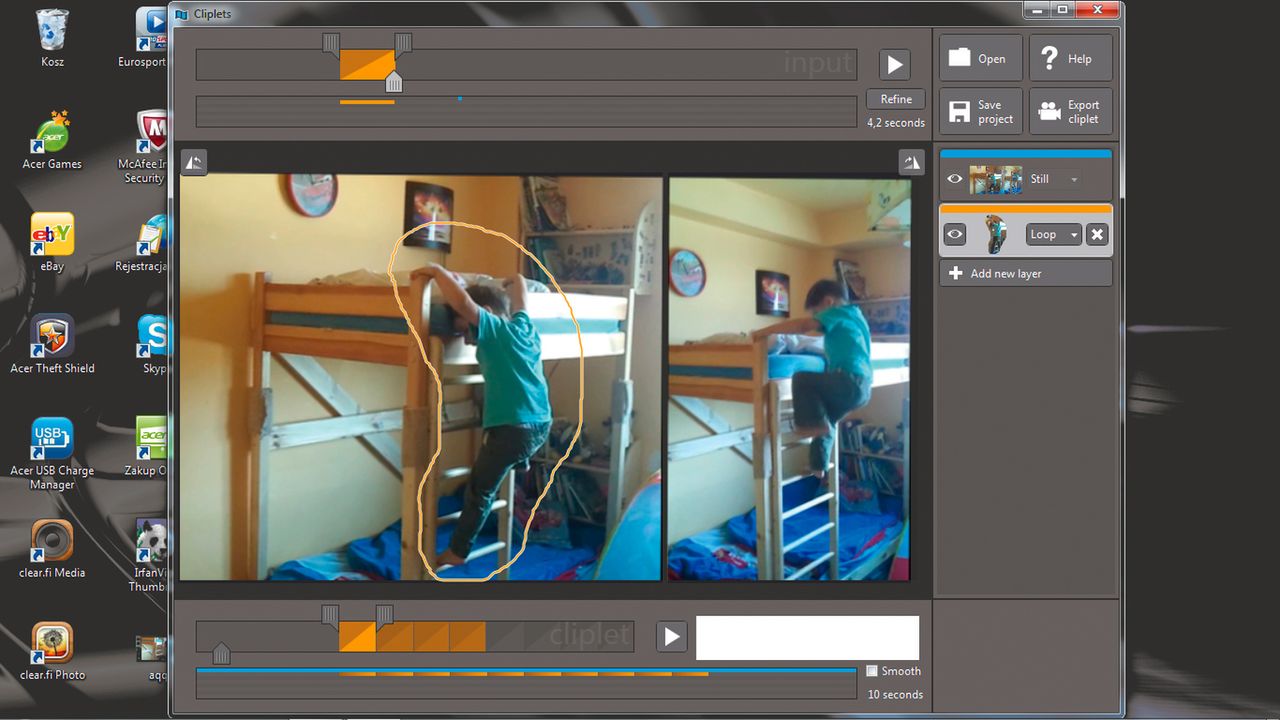The height and width of the screenshot is (720, 1280).
Task: Select the Loop layer thumbnail
Action: click(996, 234)
